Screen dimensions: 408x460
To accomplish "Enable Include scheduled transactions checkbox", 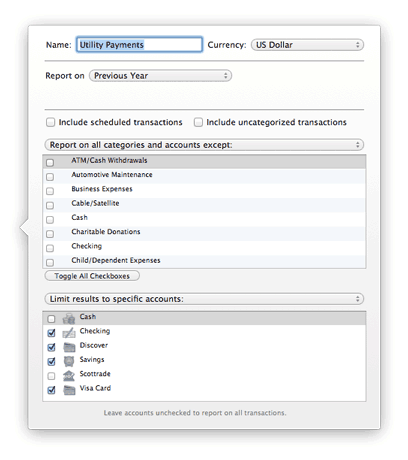I will tap(50, 122).
